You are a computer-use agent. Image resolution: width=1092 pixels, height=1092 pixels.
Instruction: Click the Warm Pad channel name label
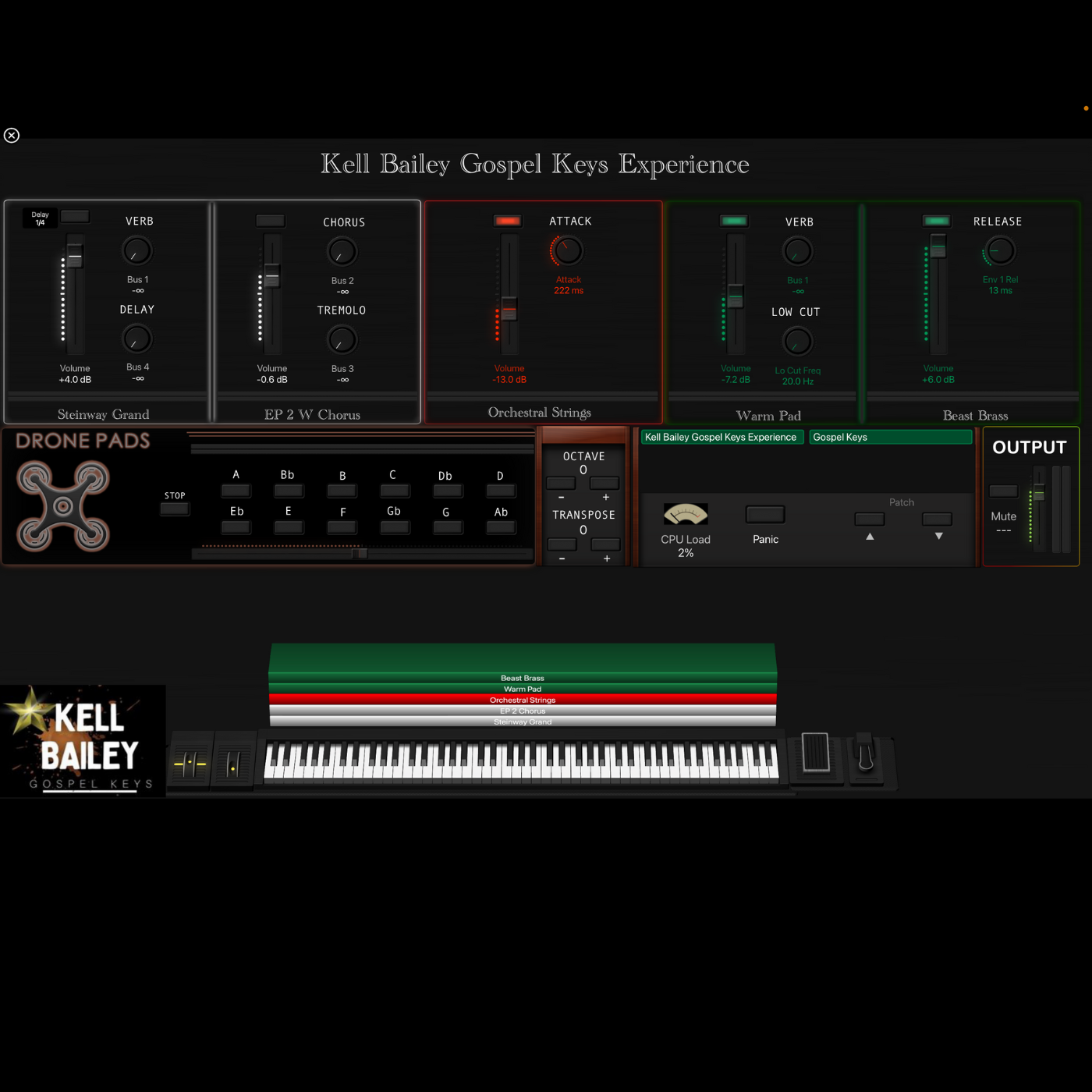(x=768, y=416)
